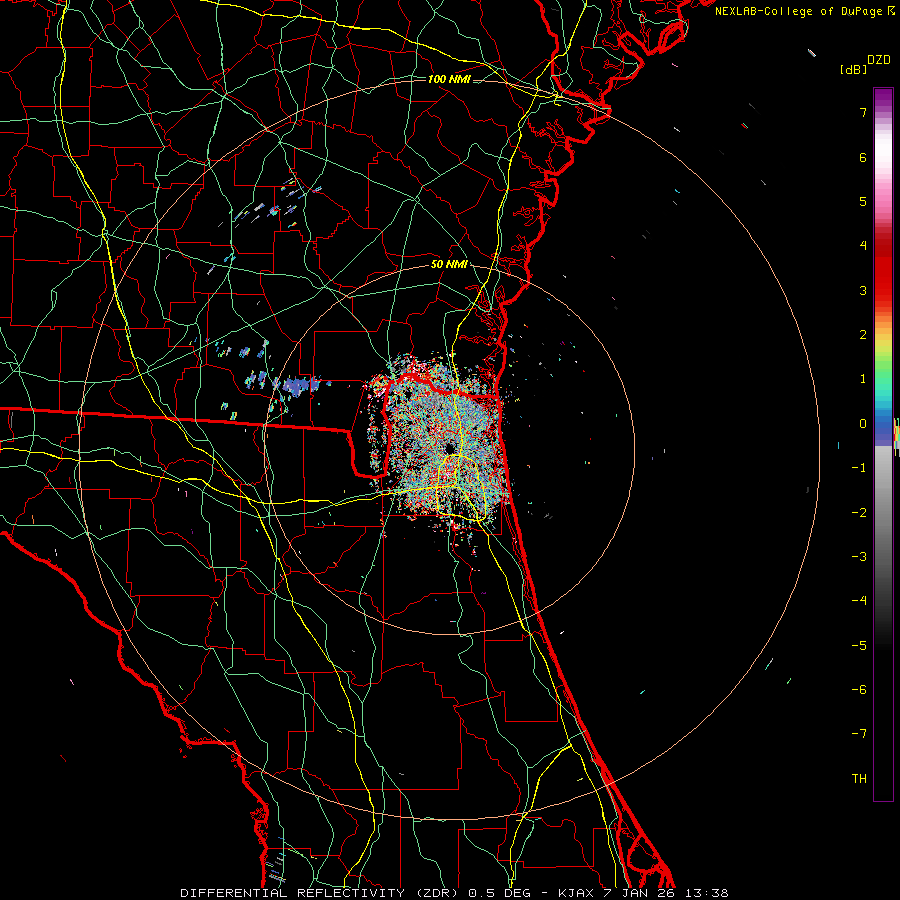Image resolution: width=900 pixels, height=900 pixels.
Task: Select the -3 value on the ZDR scale
Action: pyautogui.click(x=859, y=557)
